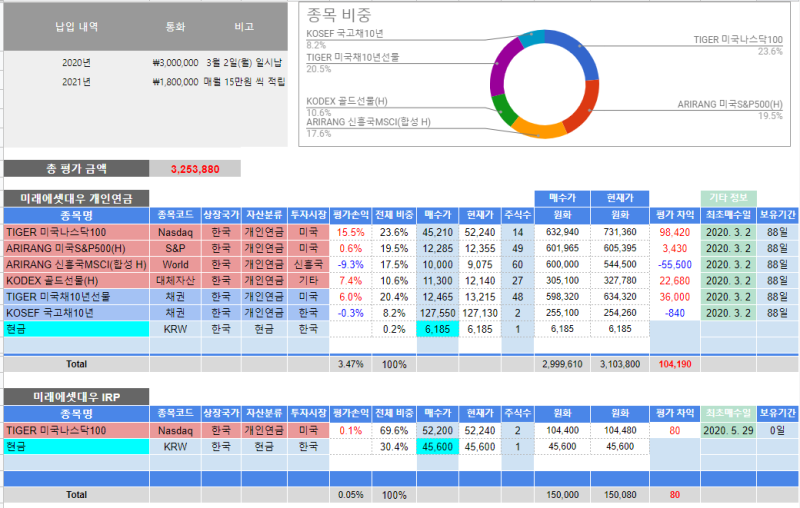Select the KOSEF 국고채10년 name cell
The height and width of the screenshot is (508, 800).
[77, 313]
